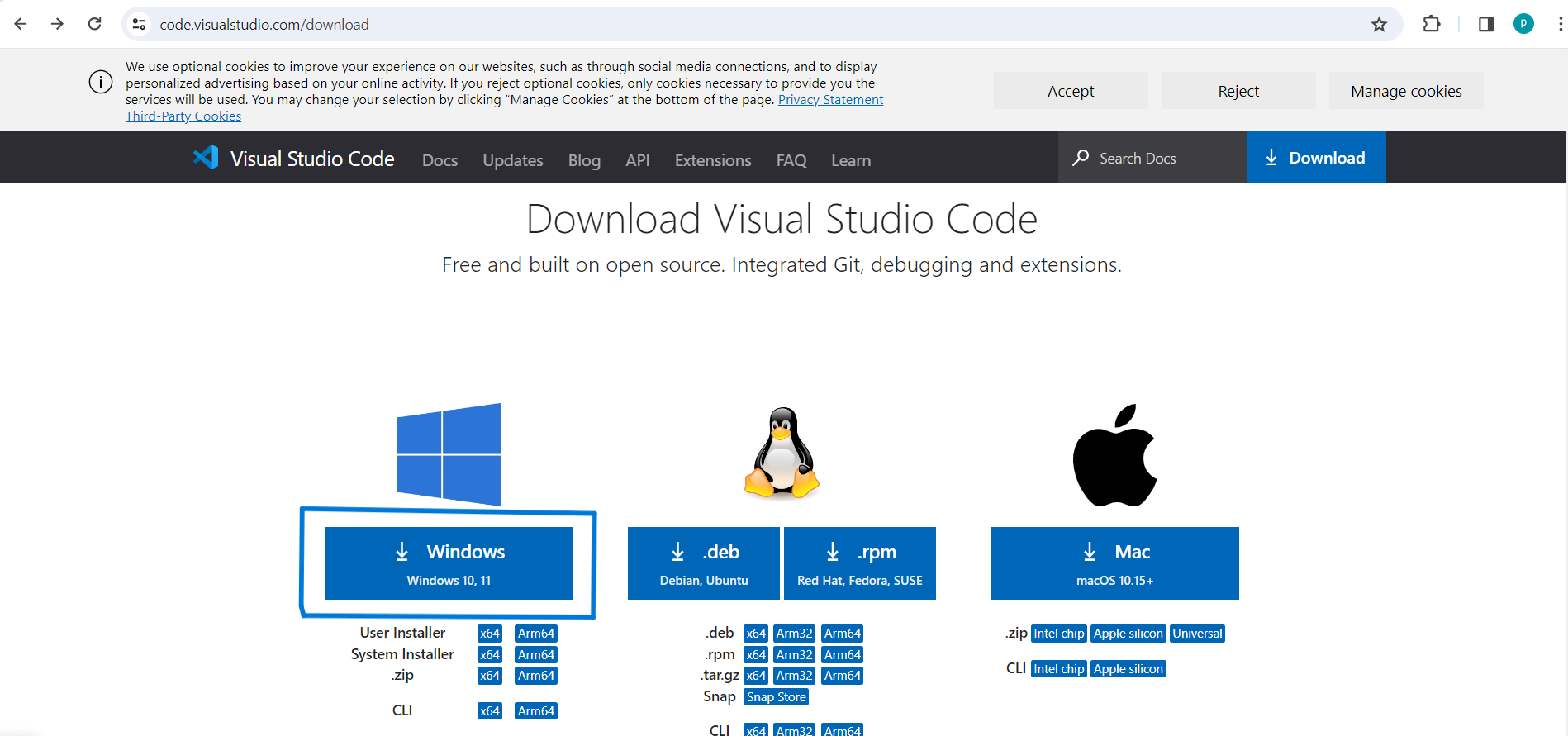Click the Search Docs field
1568x736 pixels.
tap(1152, 158)
